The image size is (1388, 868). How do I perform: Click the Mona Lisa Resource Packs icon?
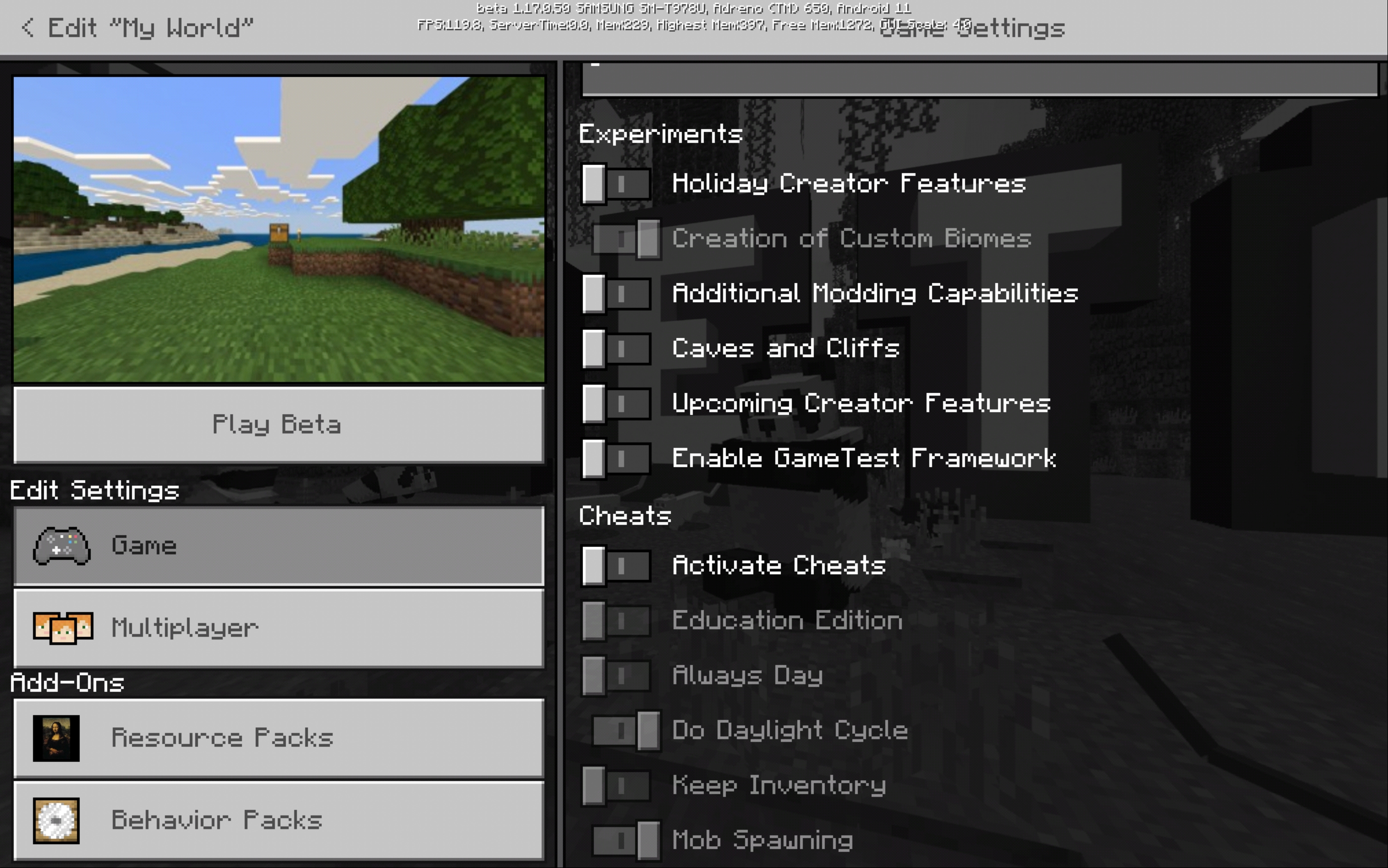pyautogui.click(x=57, y=738)
